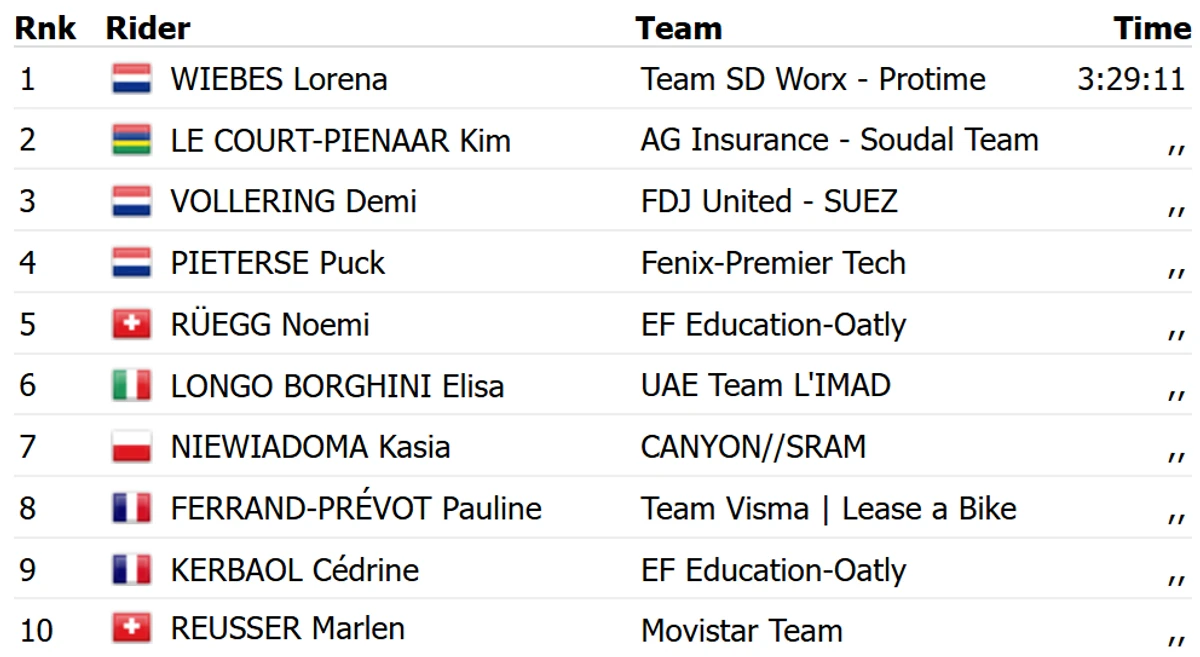
Task: Open Movistar Team page
Action: tap(742, 631)
